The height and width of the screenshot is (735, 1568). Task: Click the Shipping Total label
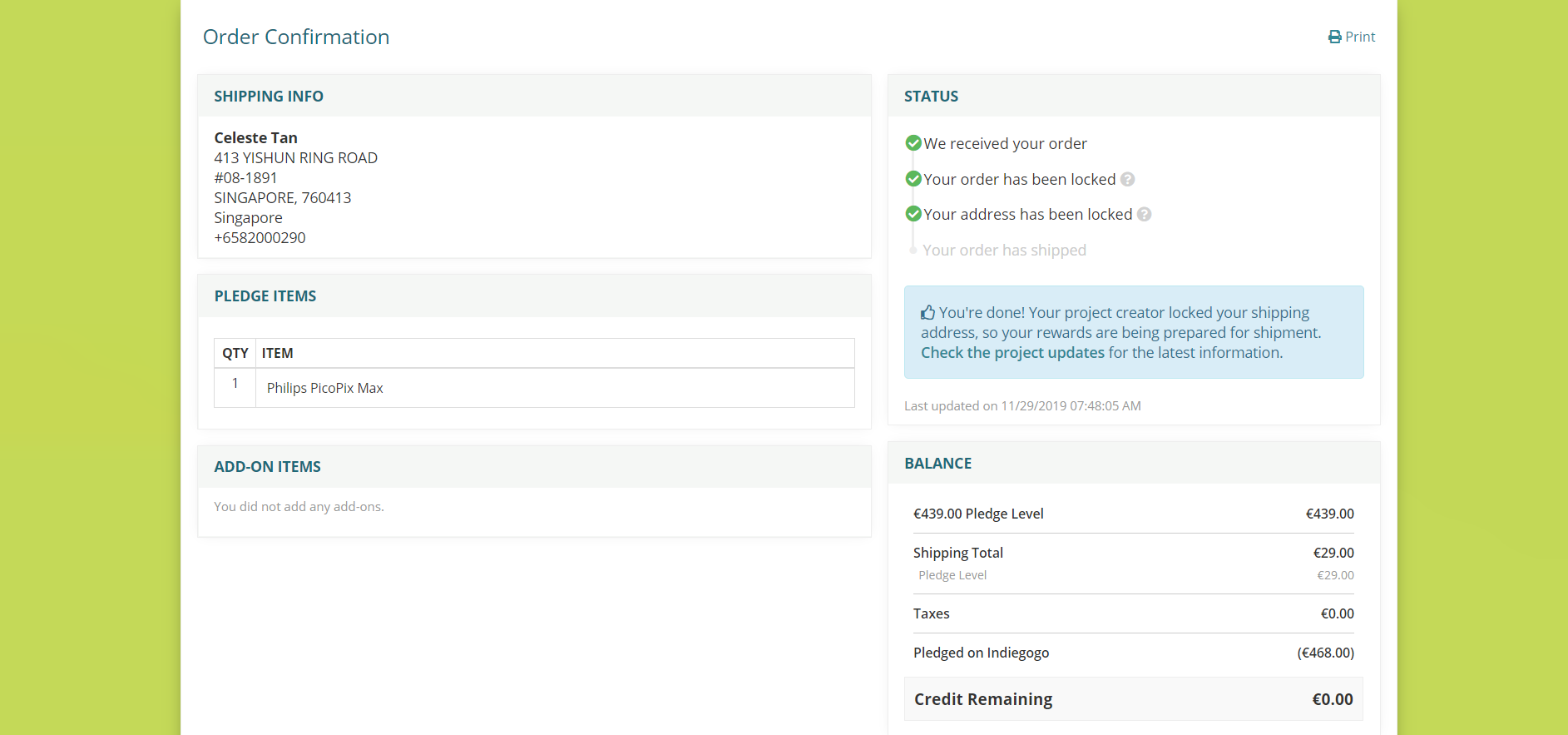click(x=958, y=553)
